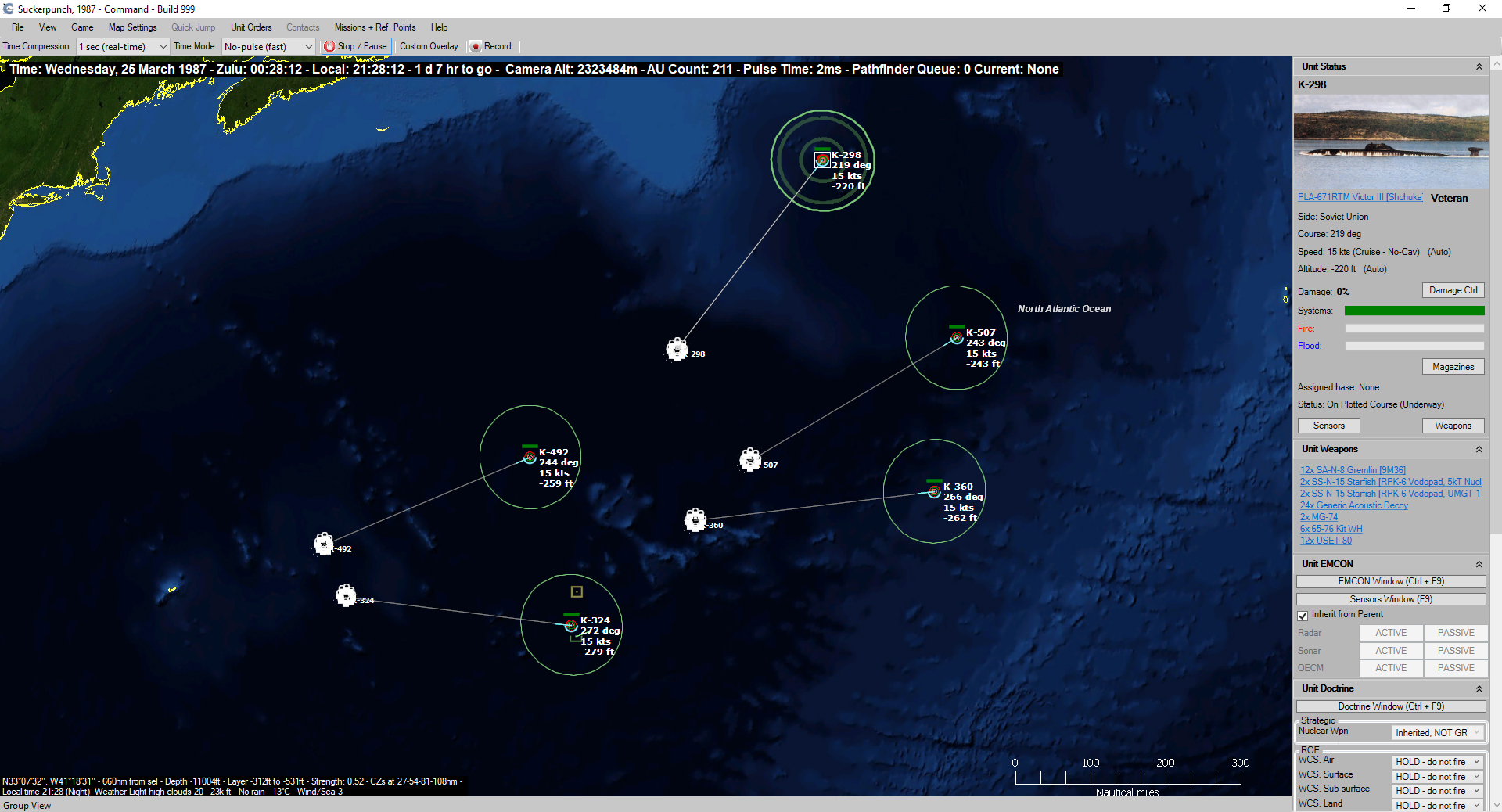
Task: Click the Command application logo icon
Action: [x=8, y=9]
